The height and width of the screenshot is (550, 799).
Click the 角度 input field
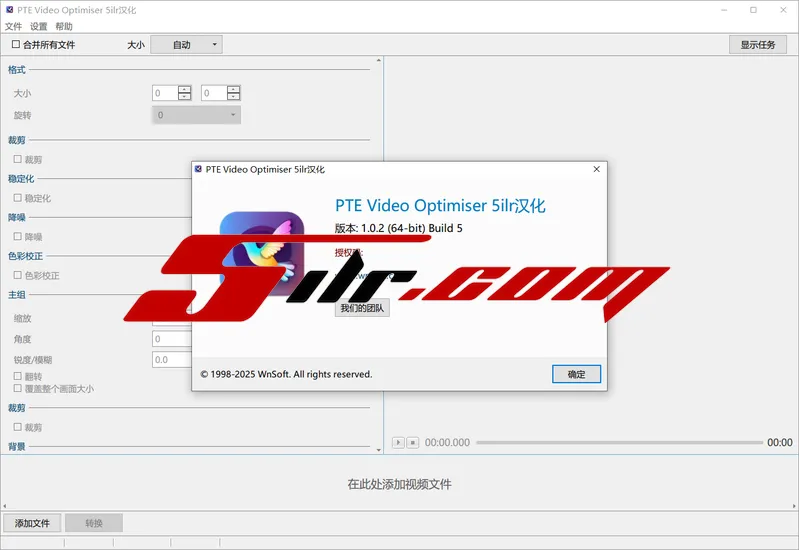click(x=172, y=339)
